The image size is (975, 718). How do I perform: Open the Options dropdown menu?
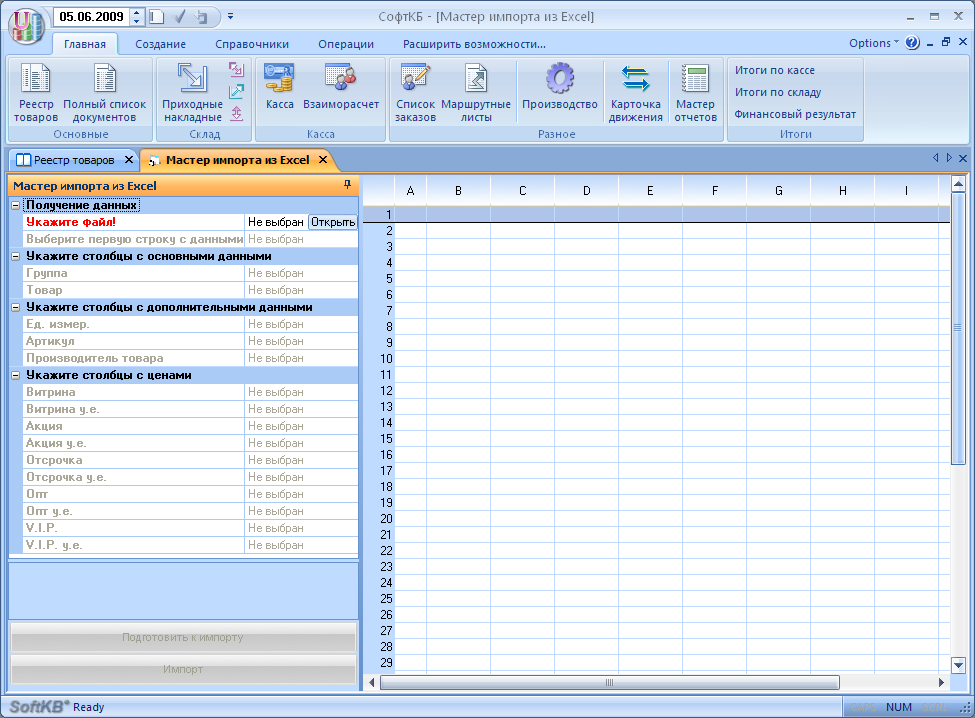874,43
